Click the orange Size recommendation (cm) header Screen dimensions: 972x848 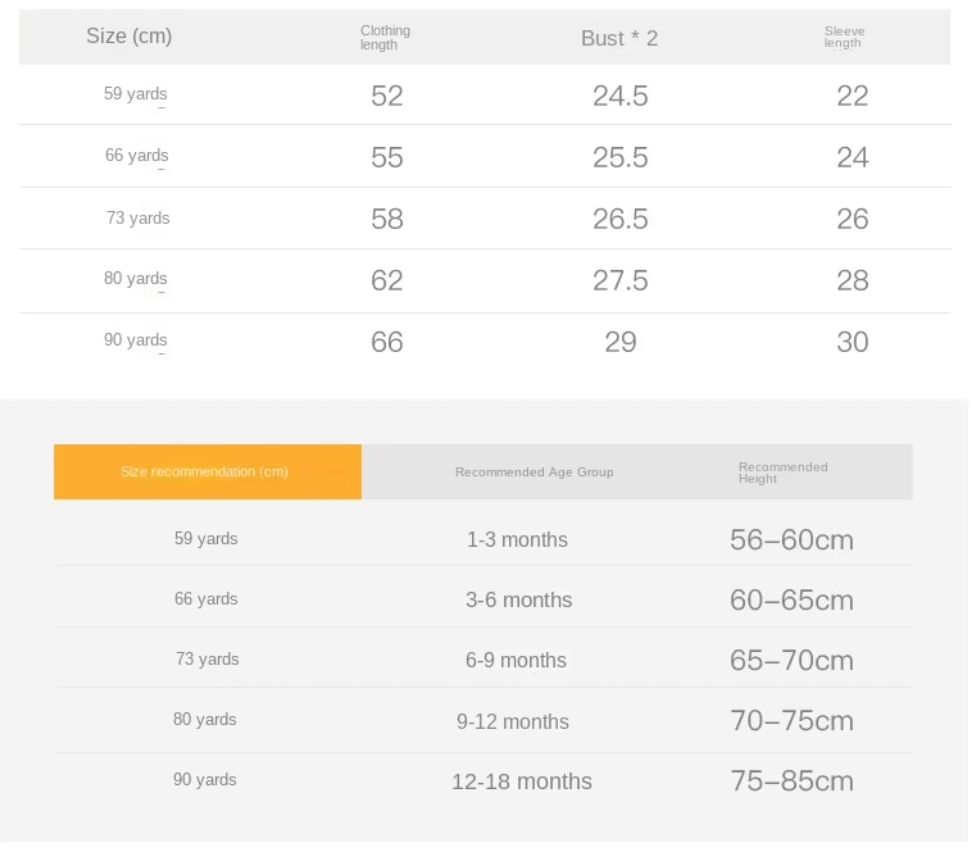click(x=208, y=472)
